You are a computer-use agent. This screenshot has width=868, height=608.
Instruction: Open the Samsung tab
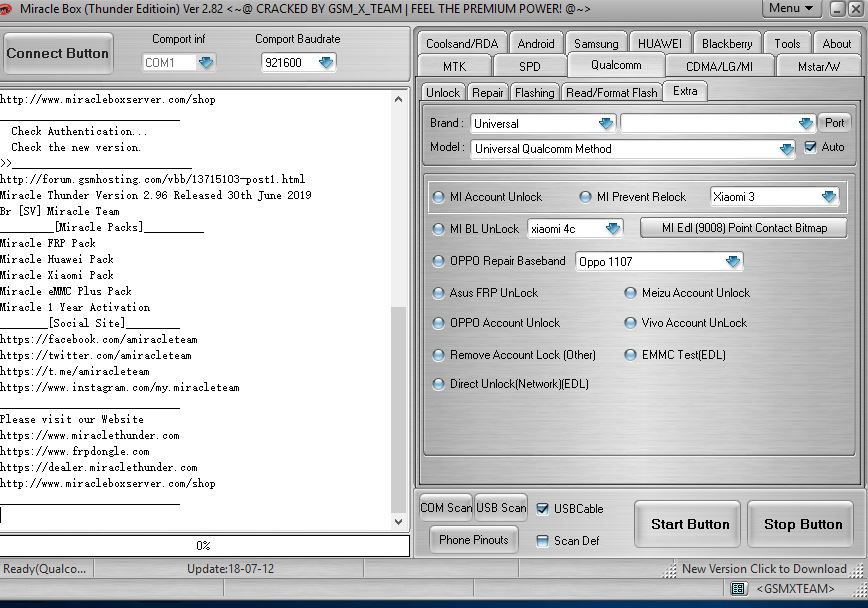coord(596,44)
